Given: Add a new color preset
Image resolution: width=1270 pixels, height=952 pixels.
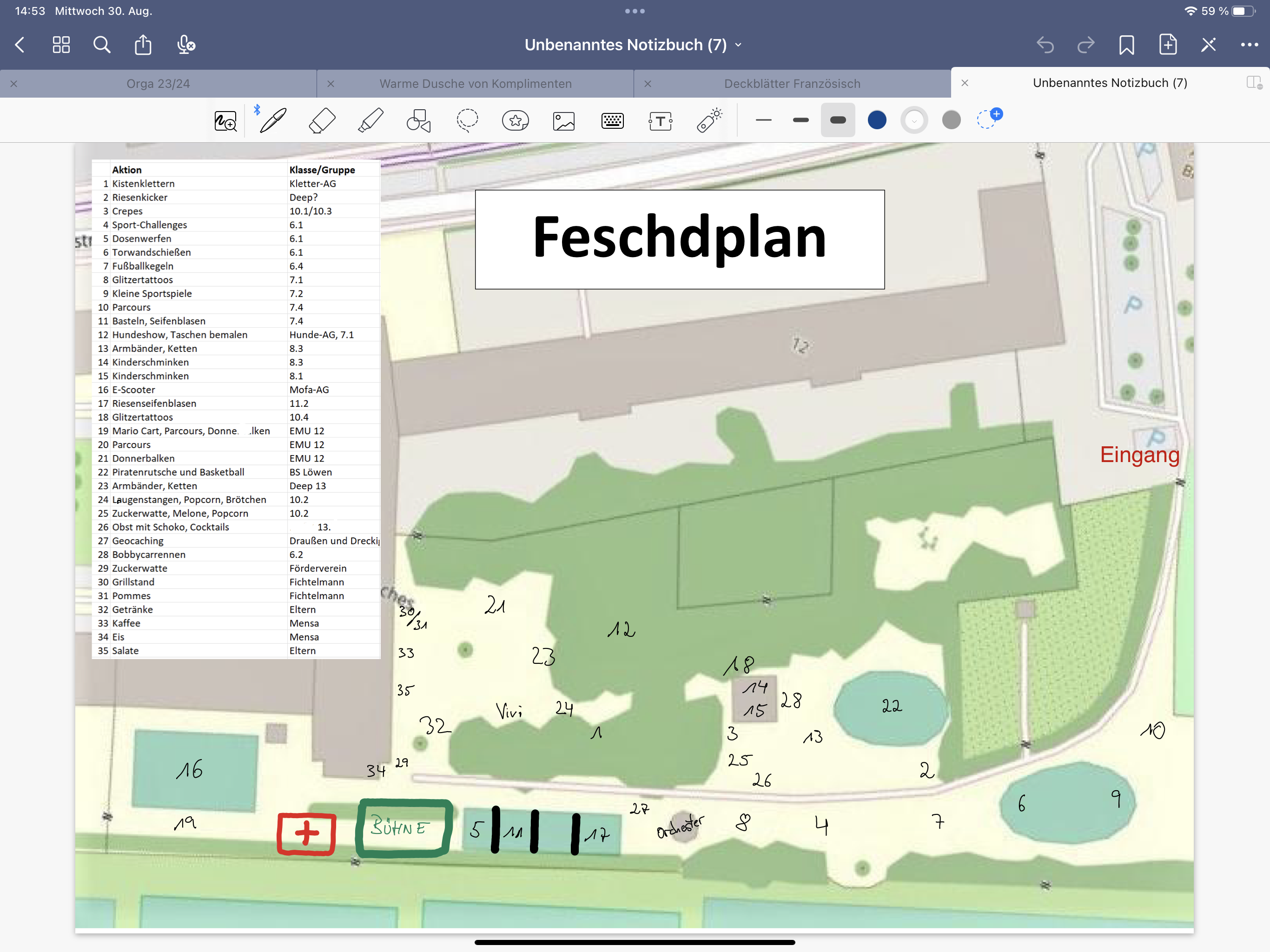Looking at the screenshot, I should point(989,118).
